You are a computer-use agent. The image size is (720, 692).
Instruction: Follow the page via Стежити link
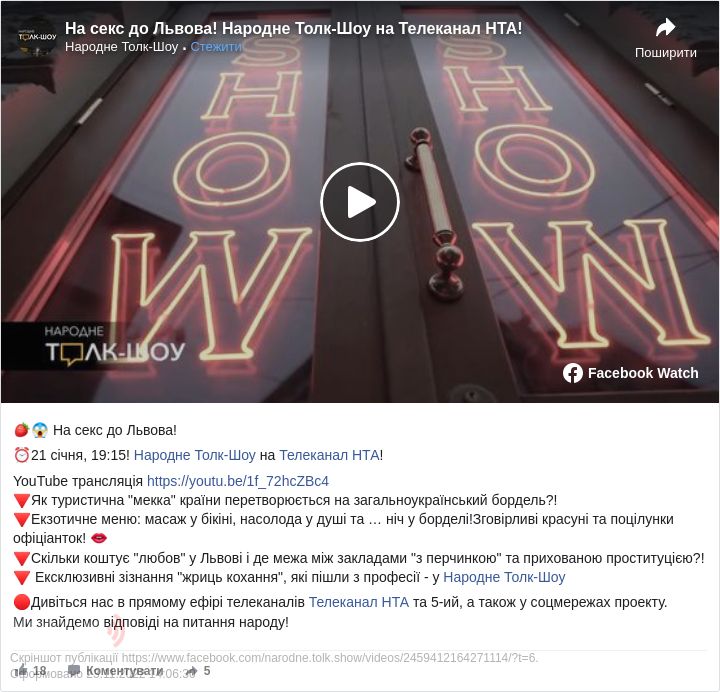click(216, 47)
